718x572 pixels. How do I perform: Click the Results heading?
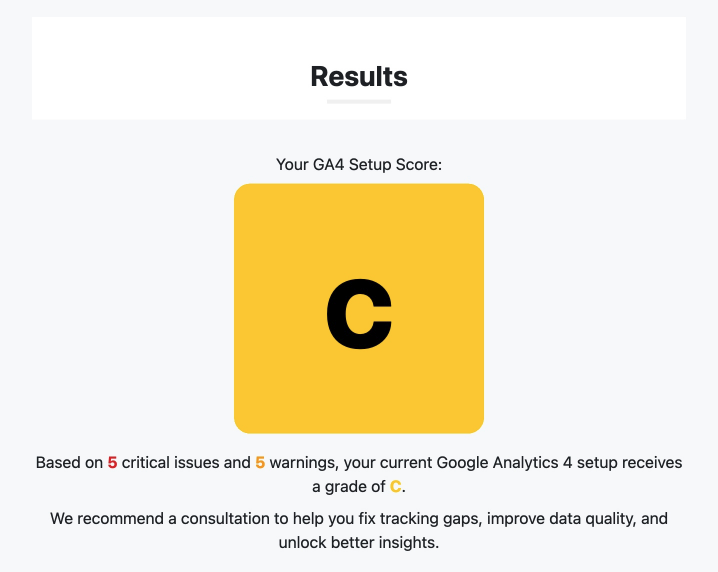click(x=359, y=76)
